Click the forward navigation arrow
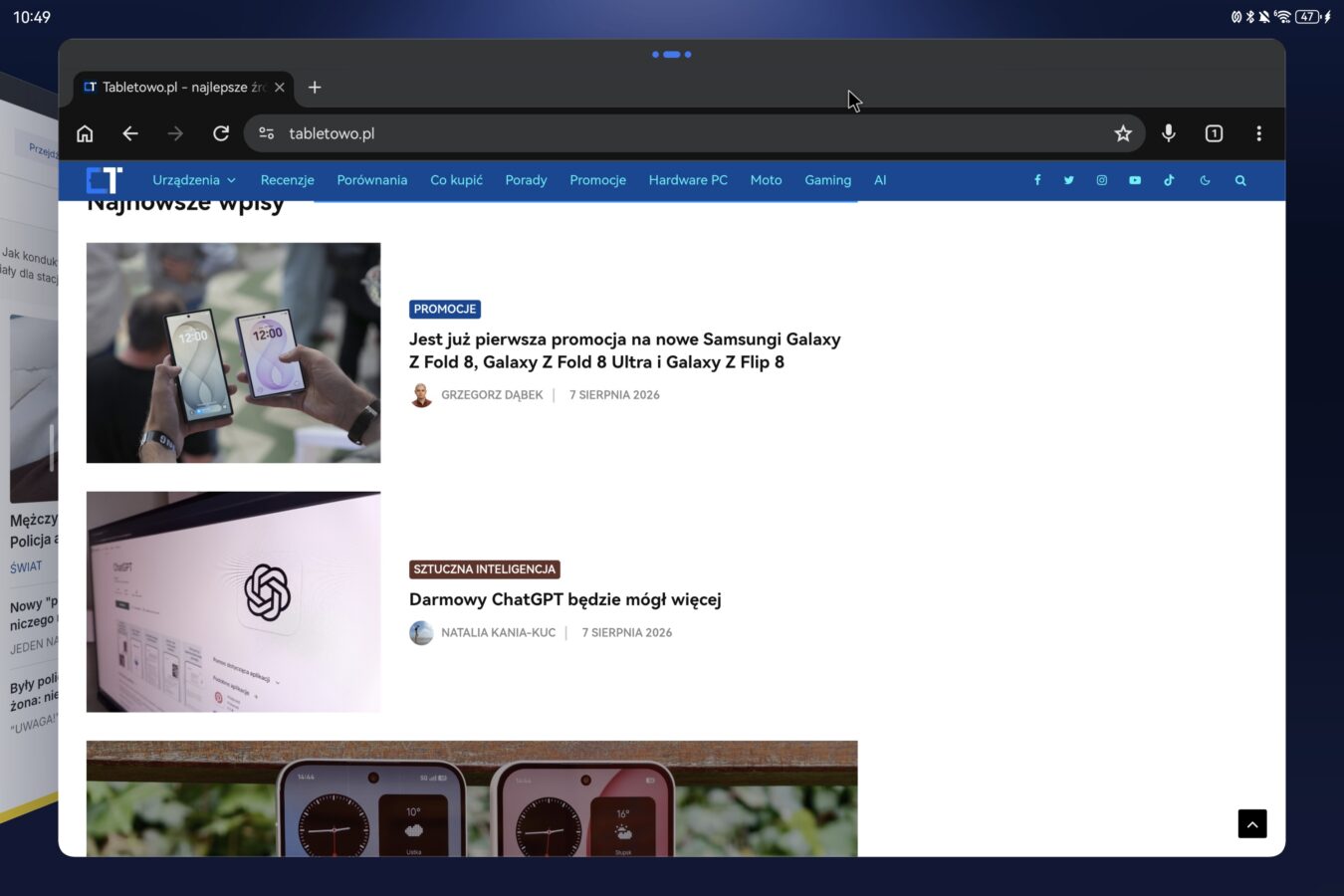The width and height of the screenshot is (1344, 896). (x=175, y=133)
